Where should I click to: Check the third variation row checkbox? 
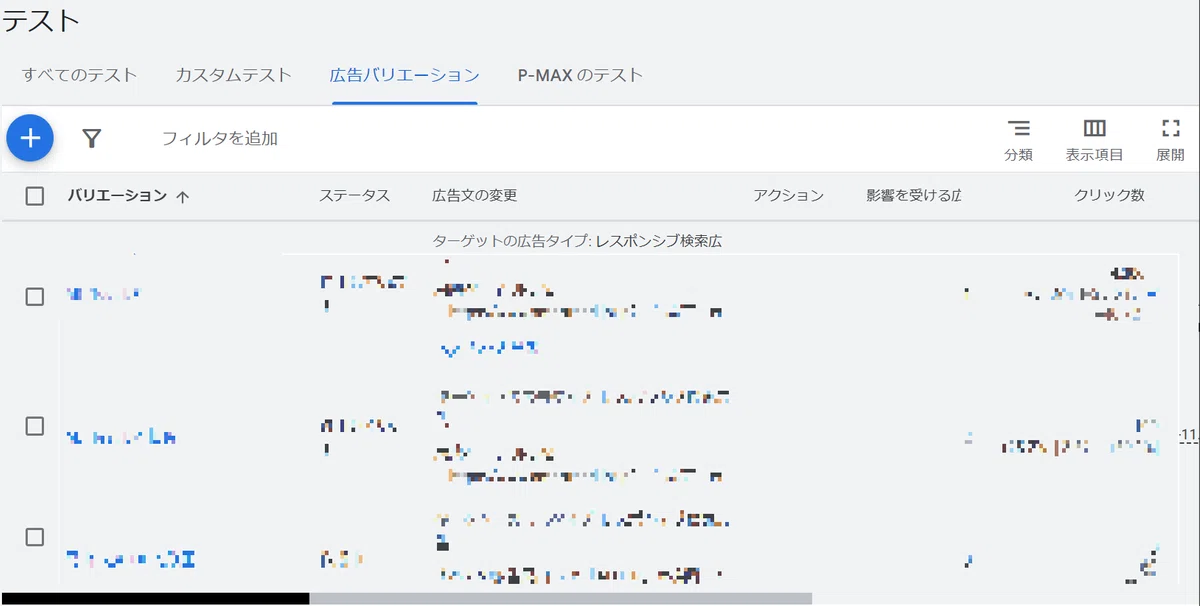click(35, 537)
